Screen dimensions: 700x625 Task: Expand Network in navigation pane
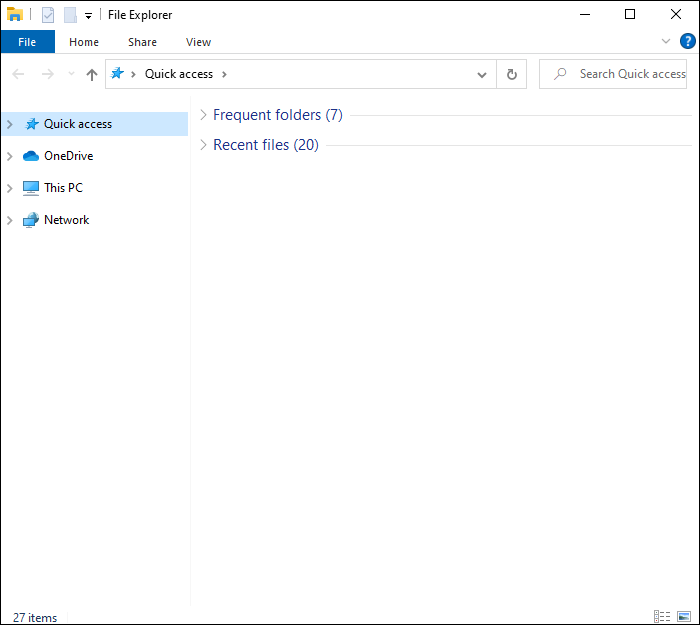[10, 220]
